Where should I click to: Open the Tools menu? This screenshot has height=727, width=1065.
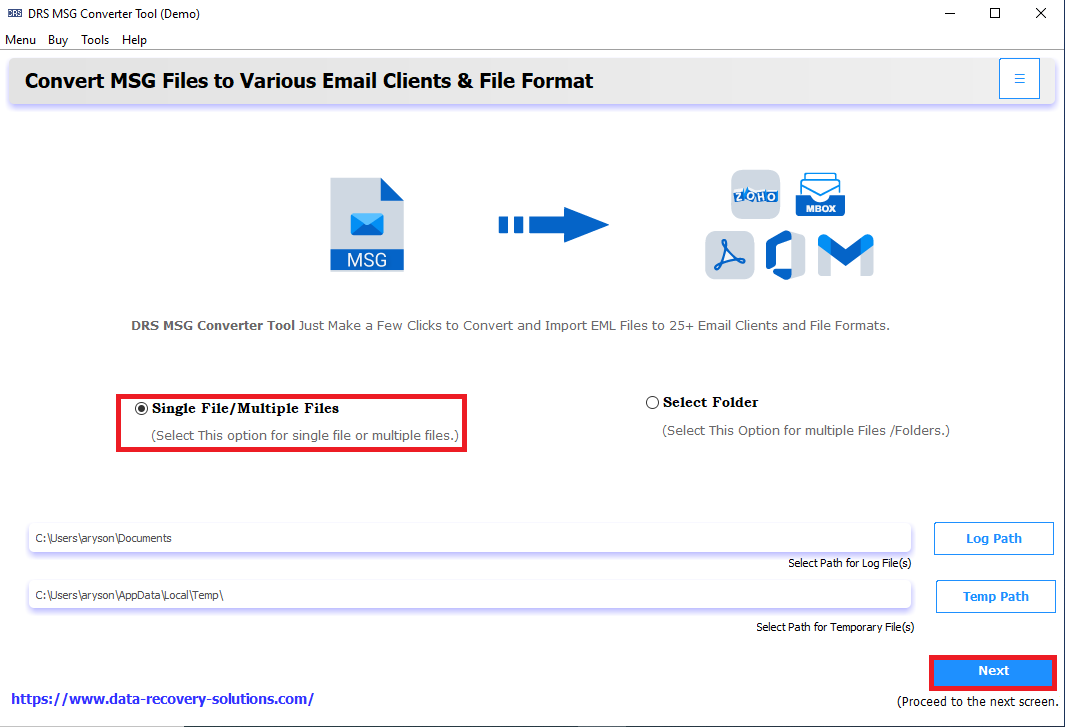(95, 40)
